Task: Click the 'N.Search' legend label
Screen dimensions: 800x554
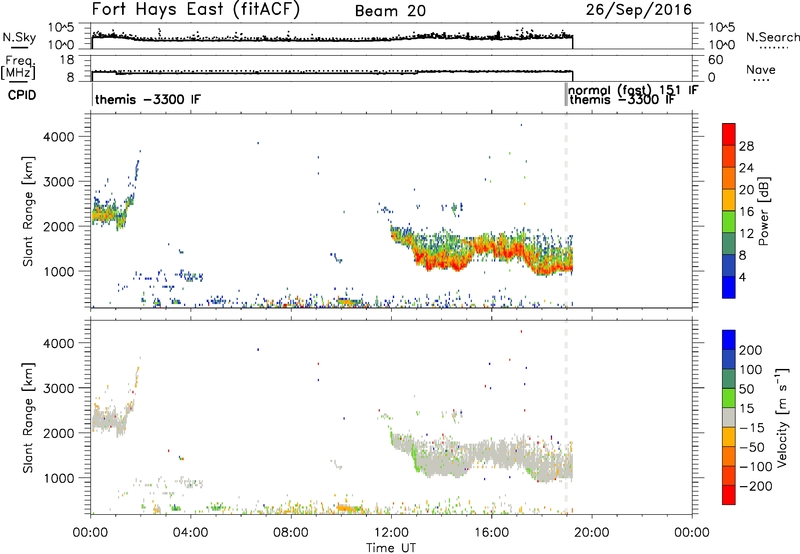Action: pos(772,37)
